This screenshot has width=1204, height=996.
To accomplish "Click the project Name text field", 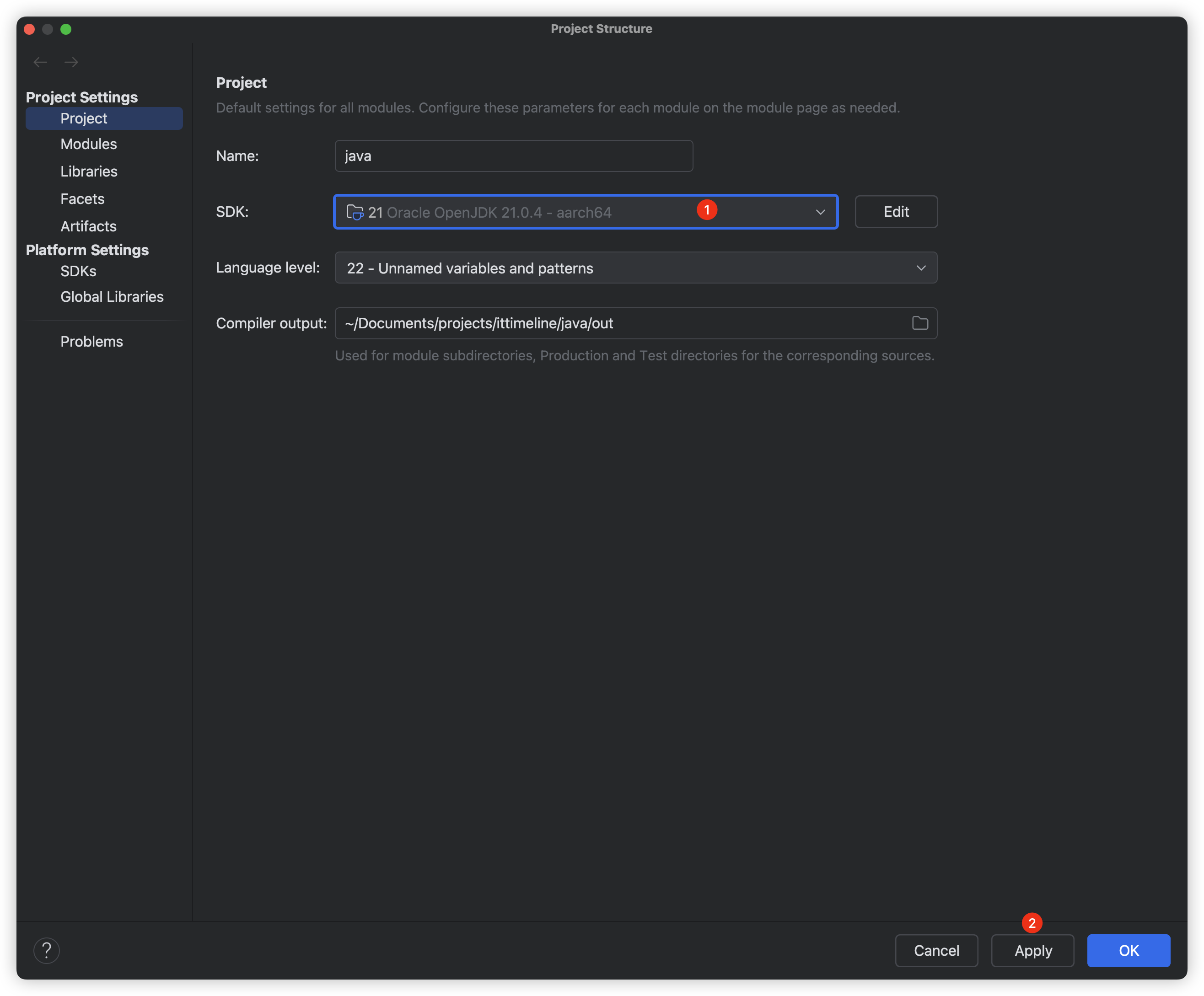I will (513, 156).
